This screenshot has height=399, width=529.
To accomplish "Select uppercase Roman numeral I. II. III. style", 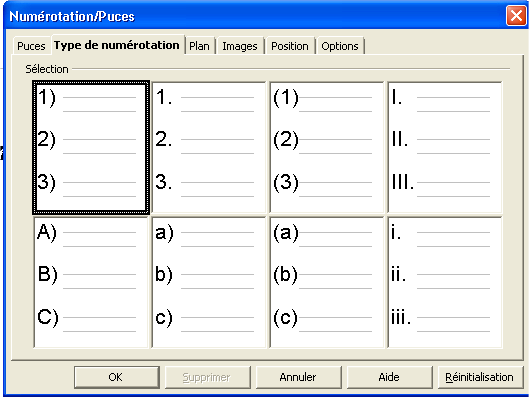I will pos(445,147).
